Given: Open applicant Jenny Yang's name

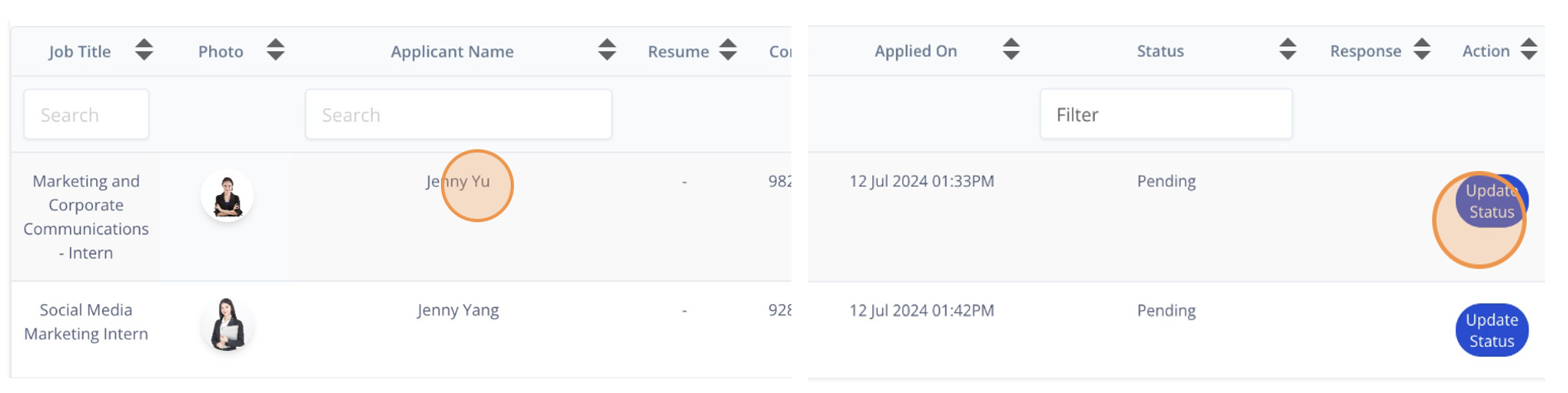Looking at the screenshot, I should coord(458,311).
